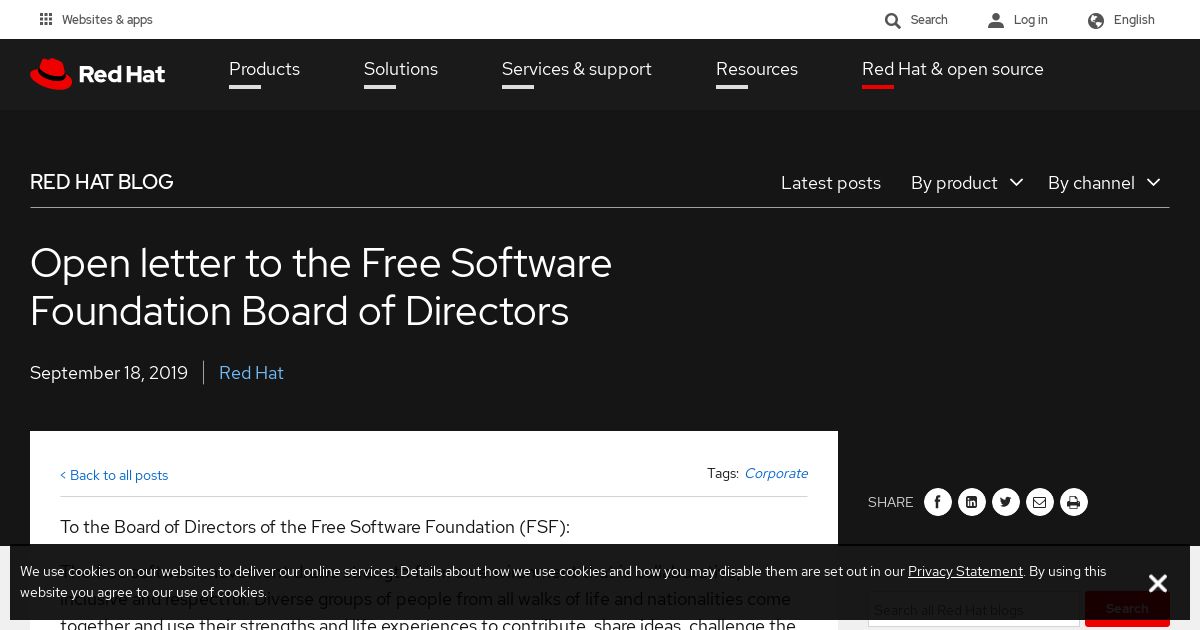This screenshot has height=630, width=1200.
Task: Click the RED HAT BLOG heading
Action: click(x=102, y=182)
